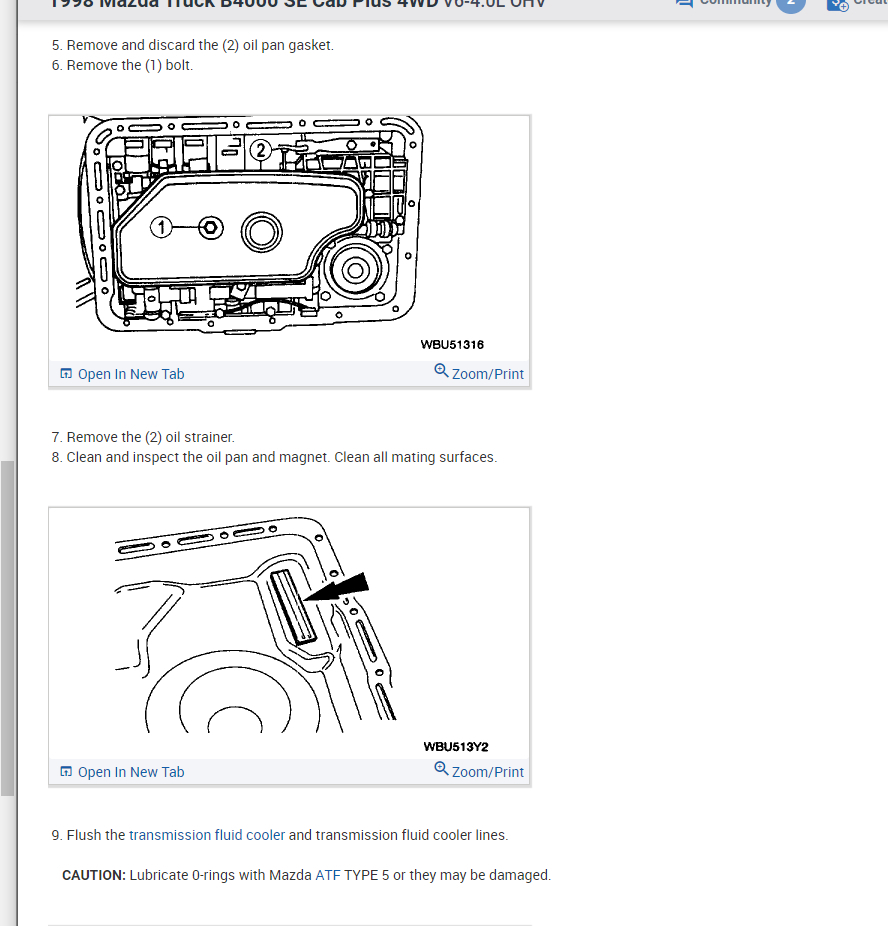Click the oil strainer diagram image

289,238
